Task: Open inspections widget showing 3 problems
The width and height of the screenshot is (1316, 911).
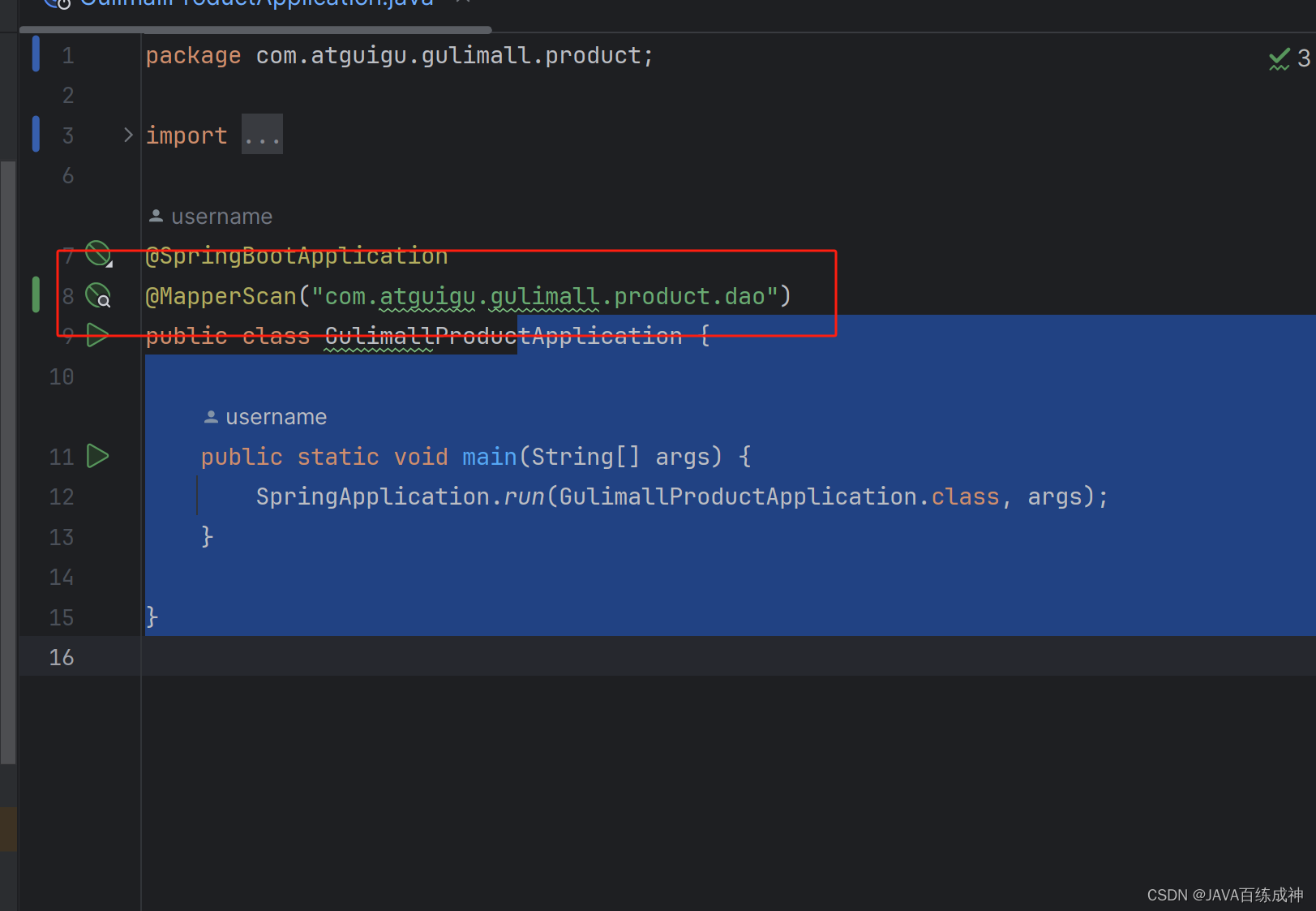Action: tap(1290, 58)
